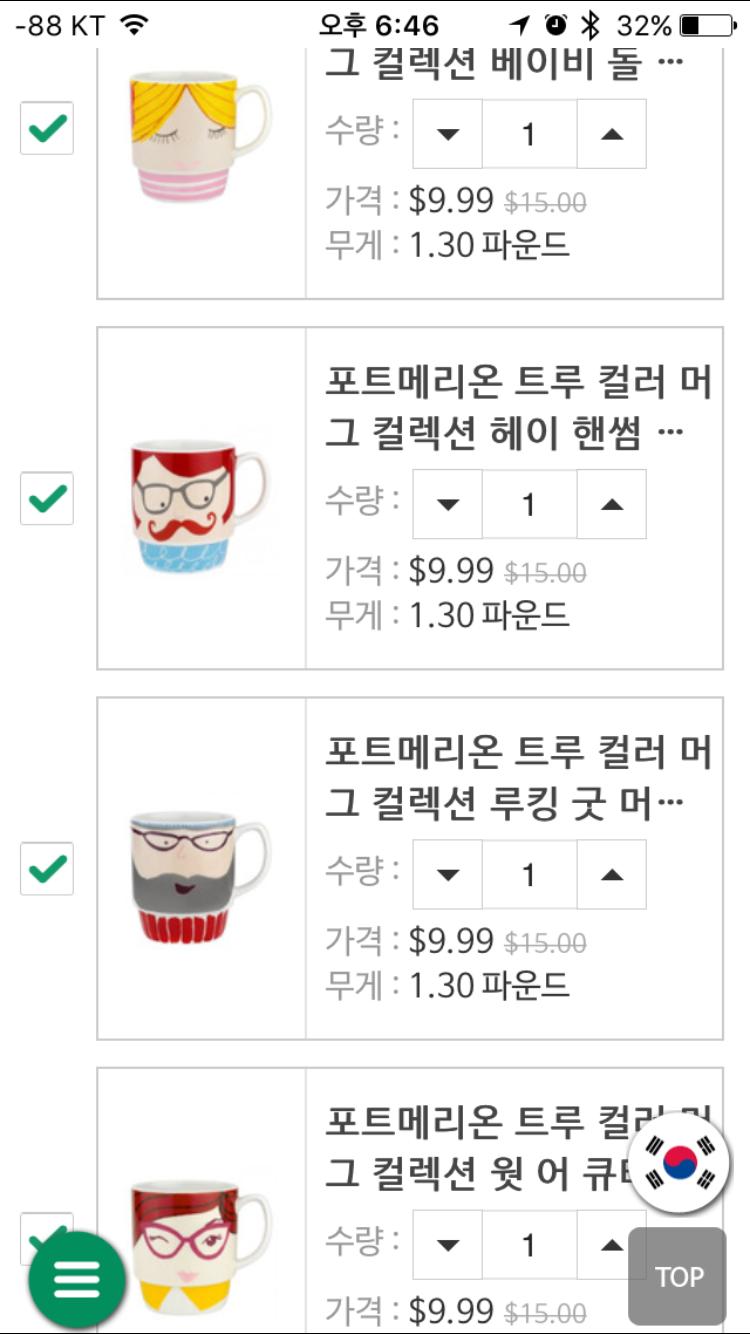
Task: Increase quantity of red mustache mug
Action: 612,504
